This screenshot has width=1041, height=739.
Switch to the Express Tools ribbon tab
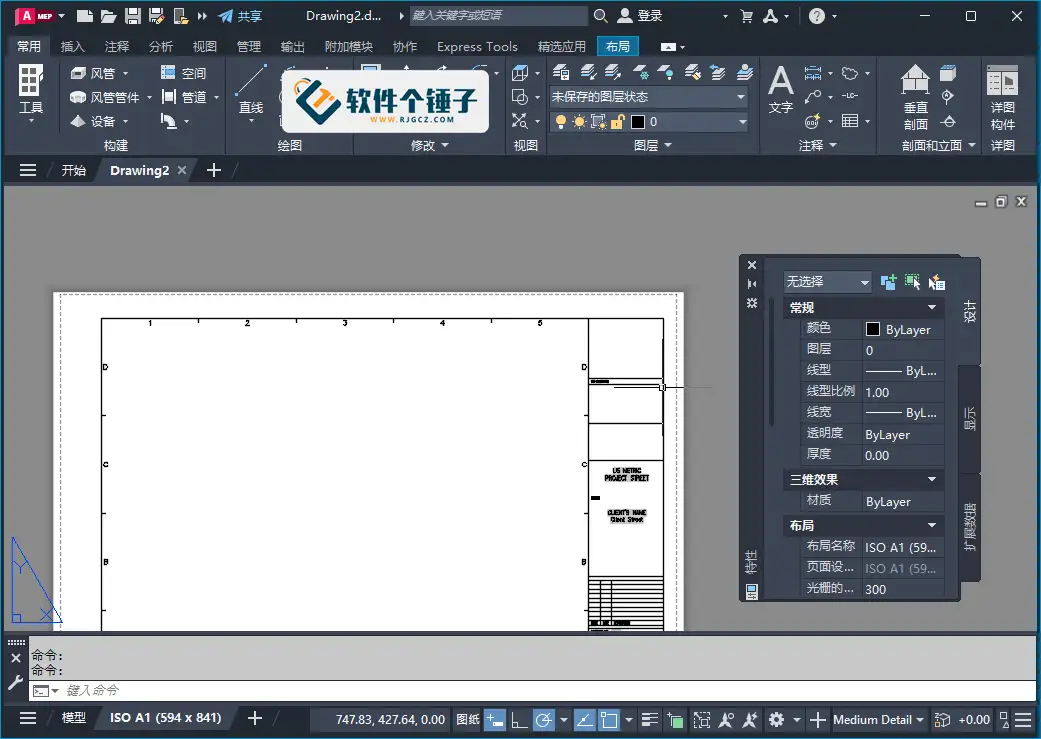pos(477,46)
